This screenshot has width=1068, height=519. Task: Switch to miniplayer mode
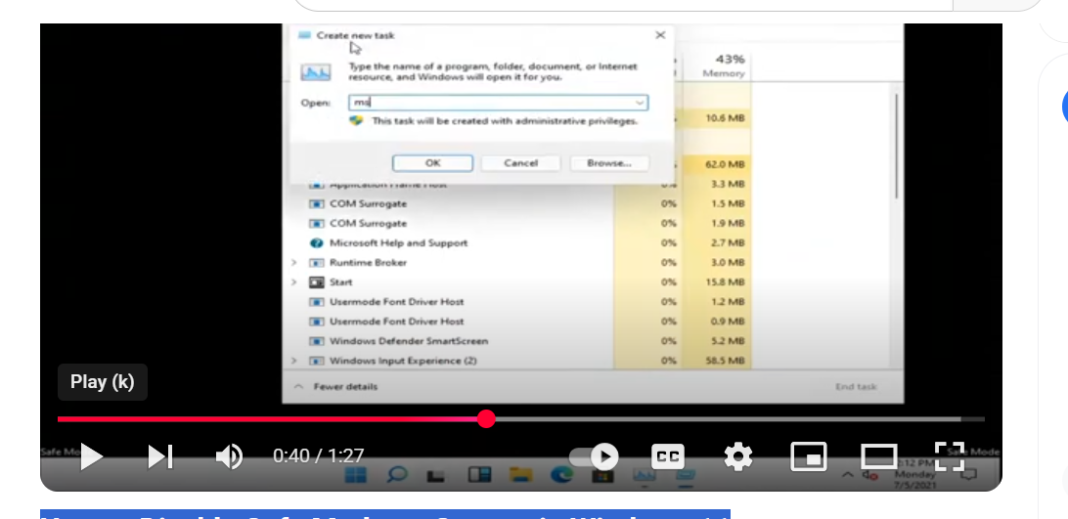[808, 456]
